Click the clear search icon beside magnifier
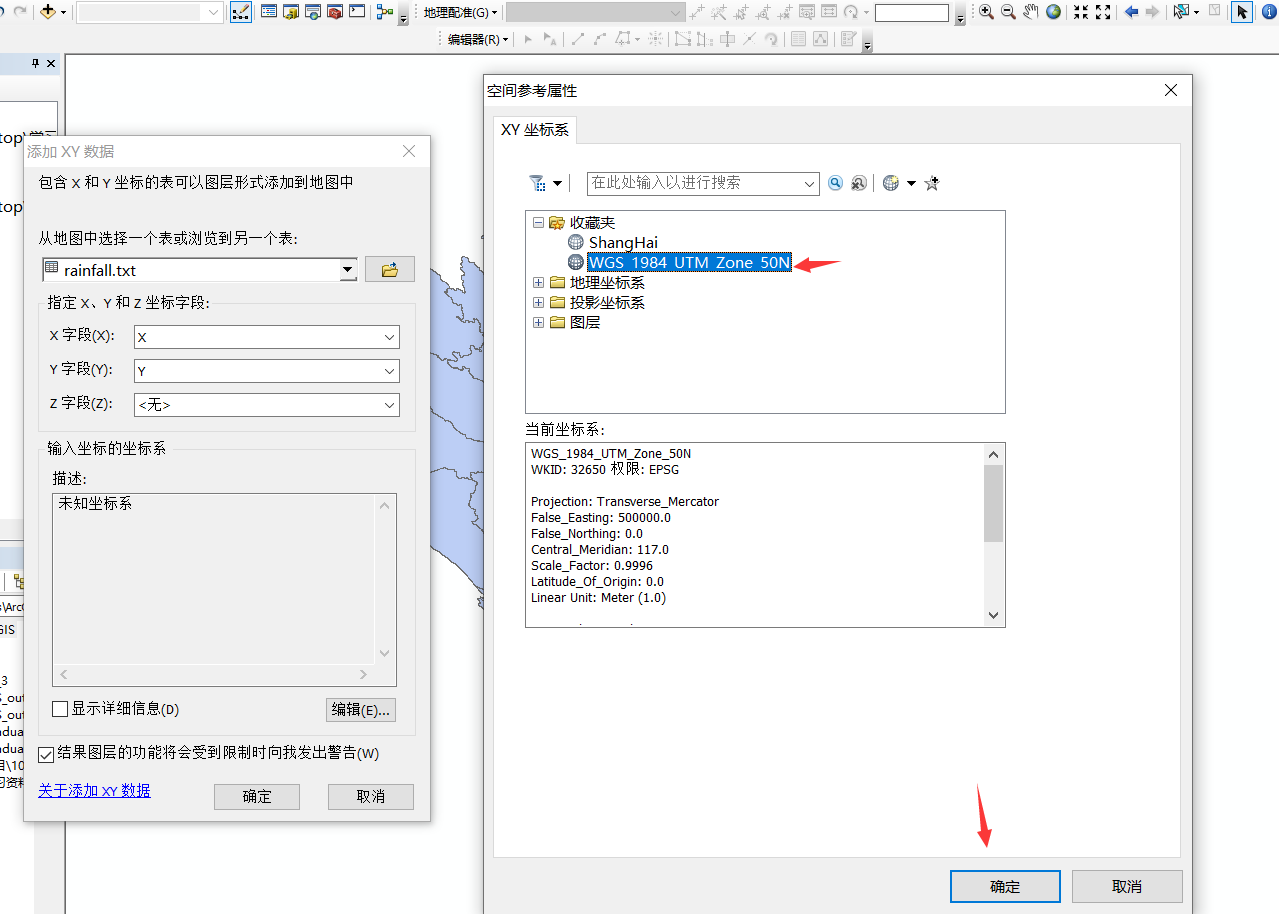This screenshot has height=914, width=1279. (x=858, y=183)
